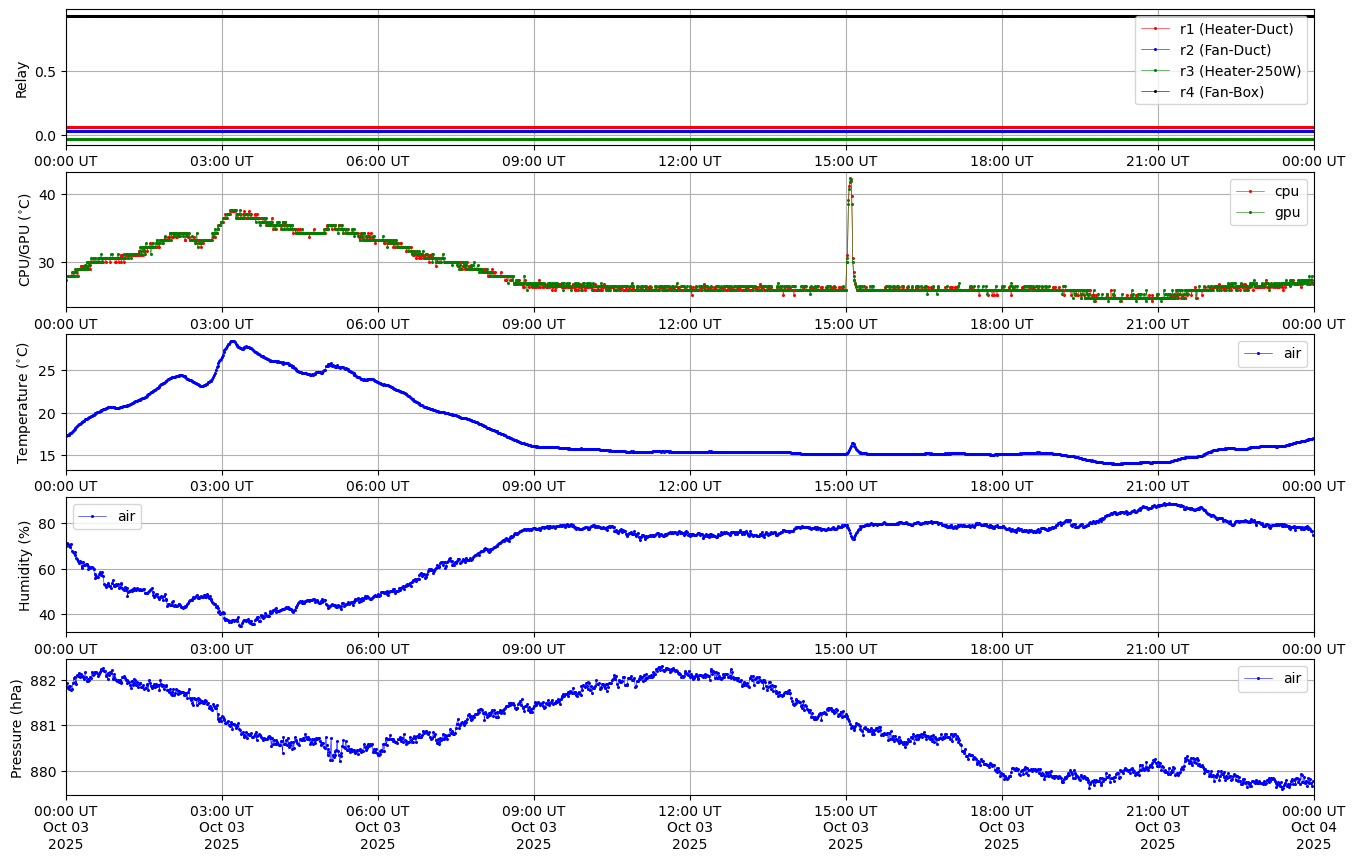
Task: Click the Pressure (hPa) y-axis label
Action: point(17,728)
